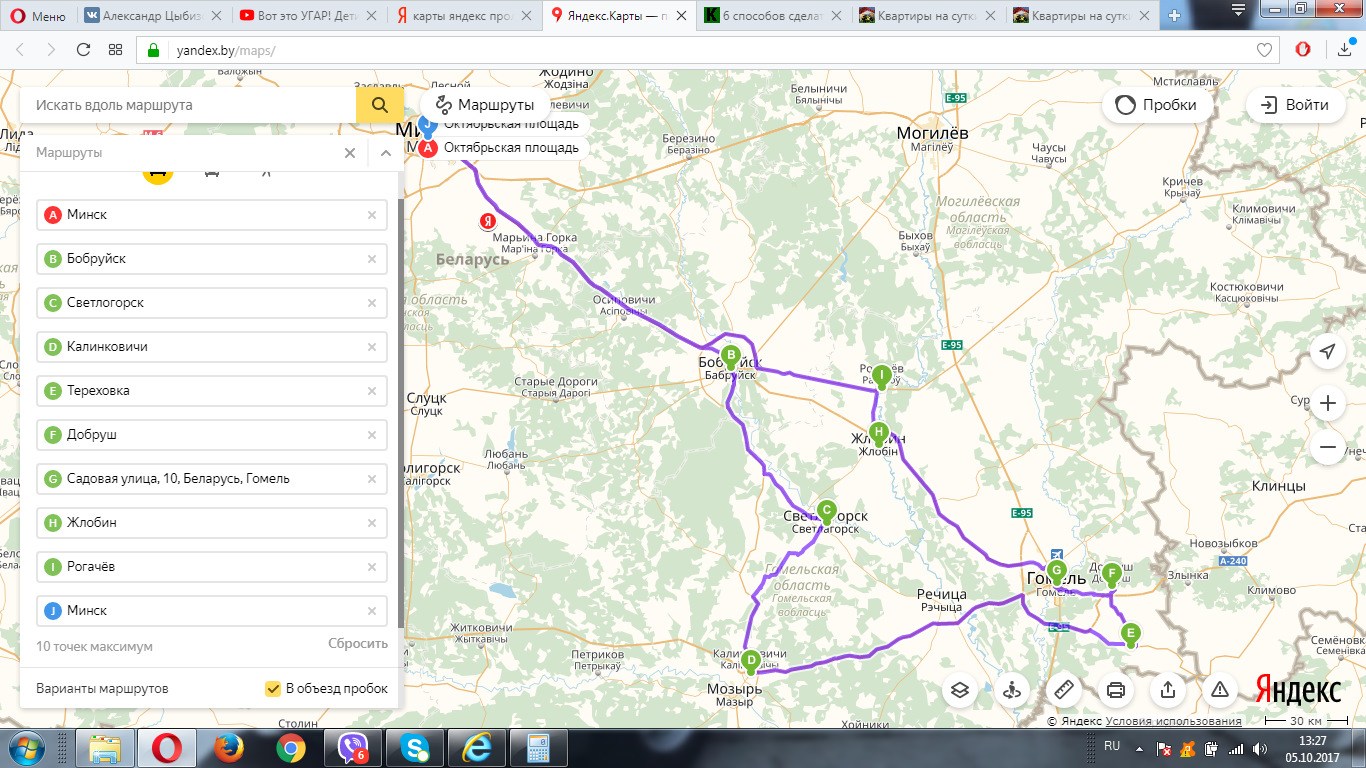Viewport: 1366px width, 768px height.
Task: Select the ruler distance tool
Action: (x=1064, y=689)
